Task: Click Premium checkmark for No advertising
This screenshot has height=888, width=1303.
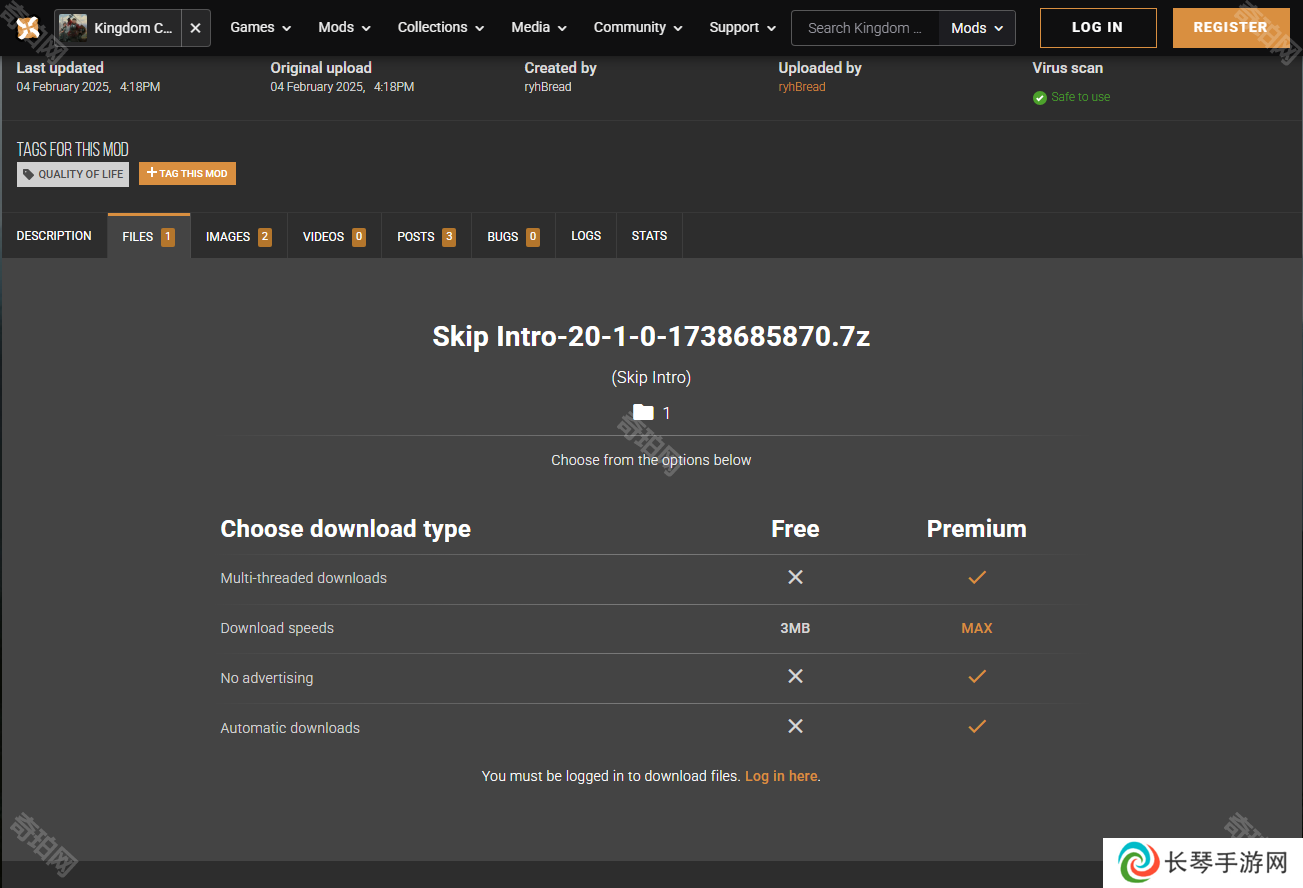Action: coord(977,676)
